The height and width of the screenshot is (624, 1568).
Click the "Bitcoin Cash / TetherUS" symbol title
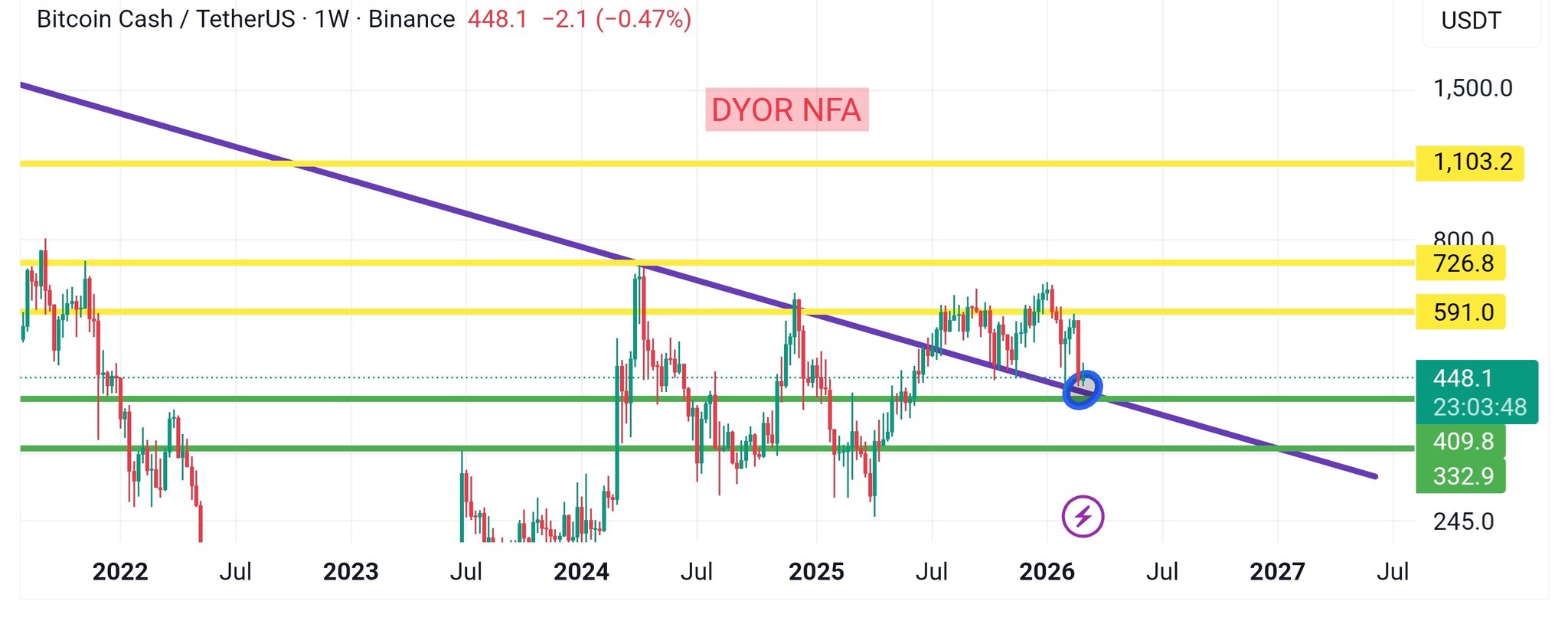[166, 19]
